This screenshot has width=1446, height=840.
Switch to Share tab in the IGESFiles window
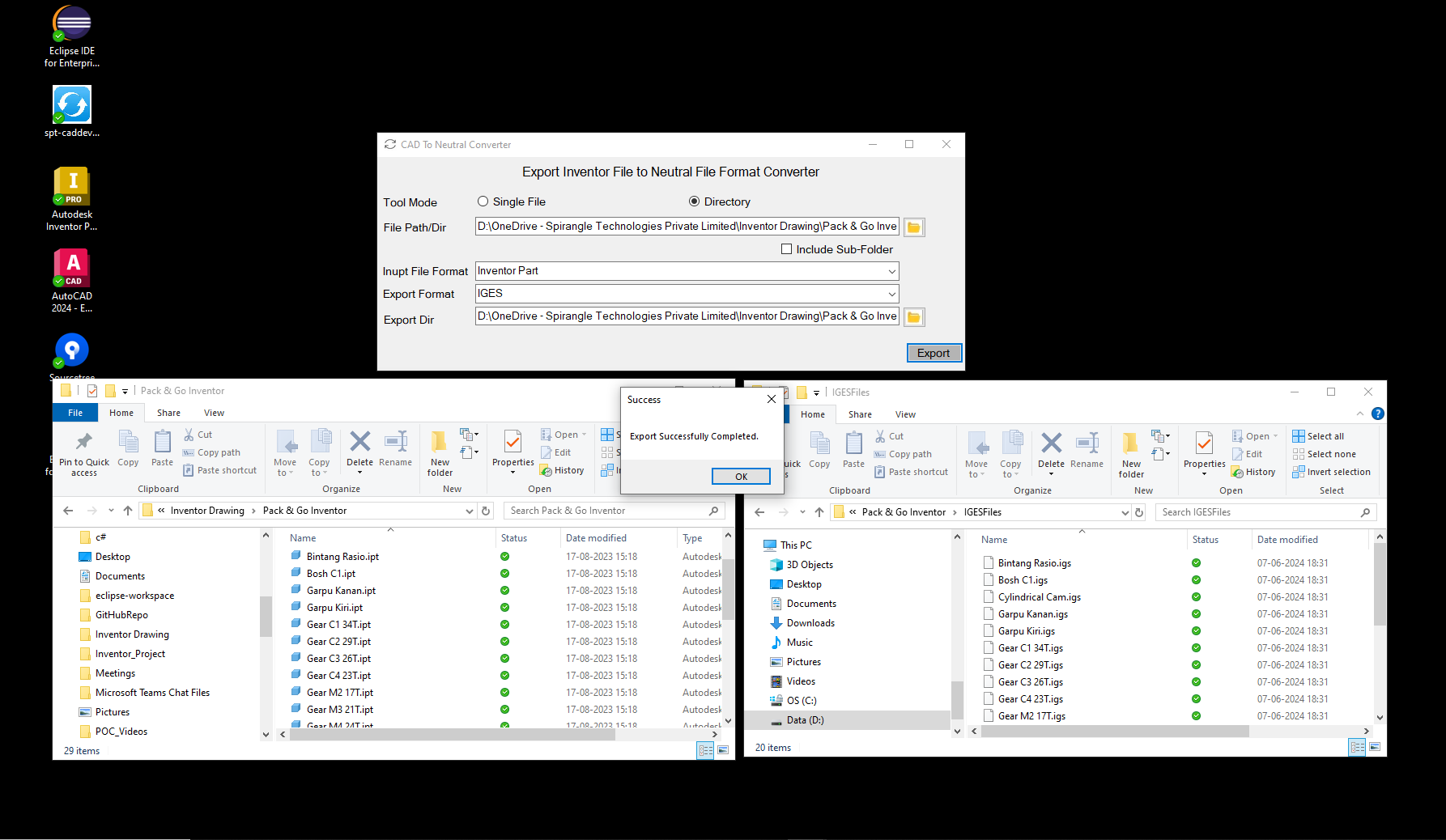860,414
